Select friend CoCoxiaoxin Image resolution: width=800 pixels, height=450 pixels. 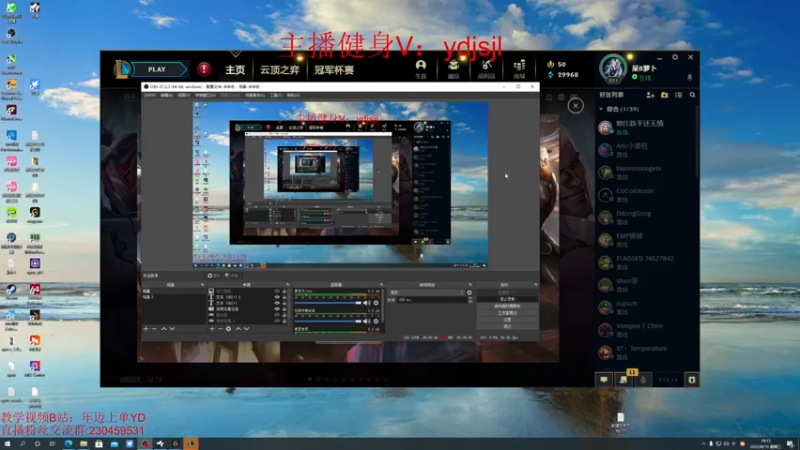point(646,194)
